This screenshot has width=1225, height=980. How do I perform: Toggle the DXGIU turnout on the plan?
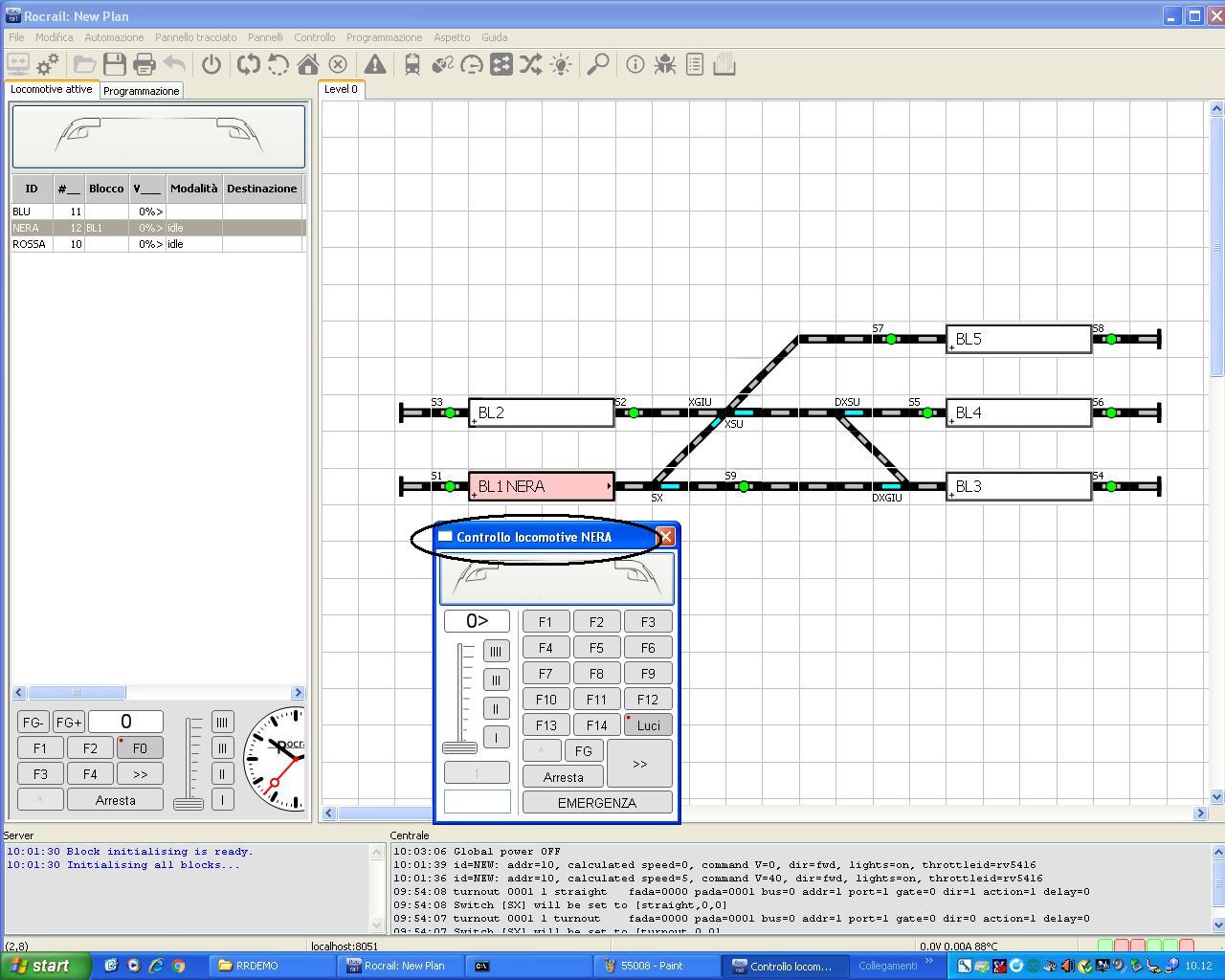click(891, 486)
